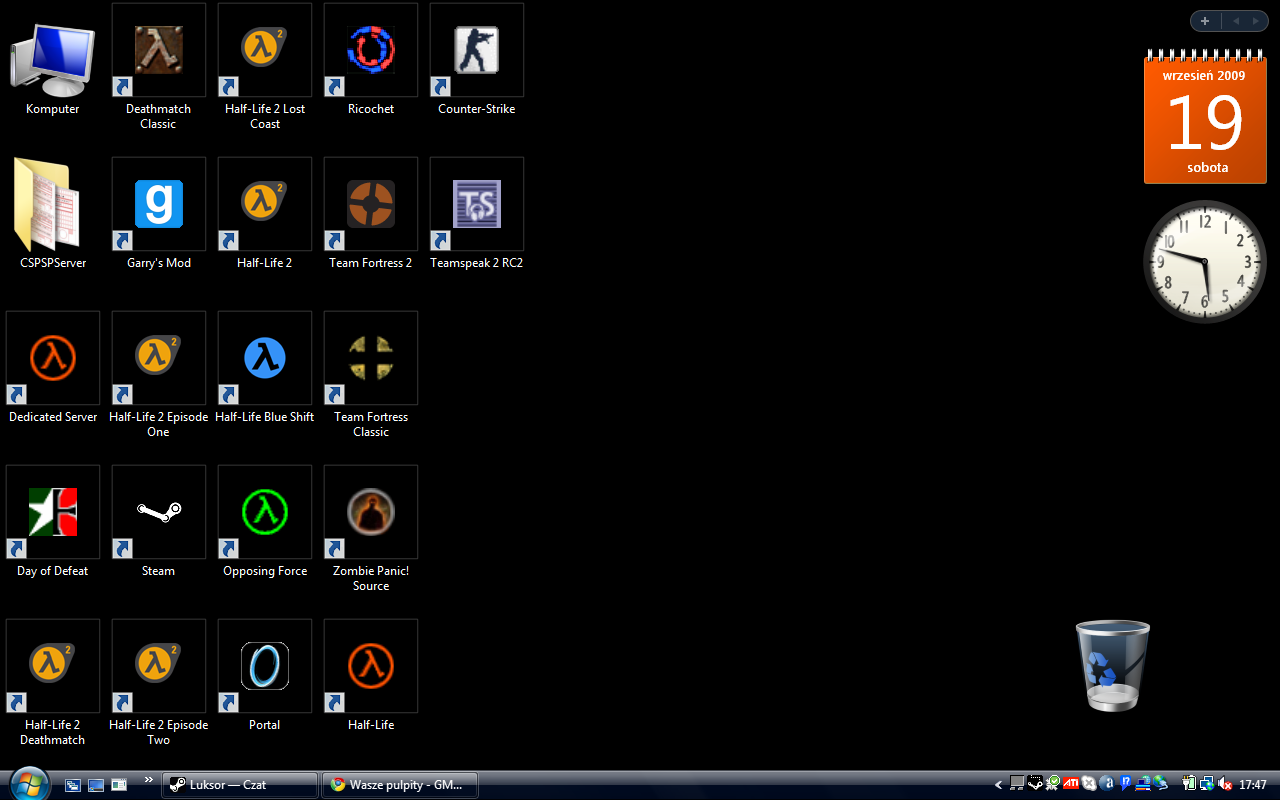
Task: Select the Teamspeak 2 RC2 shortcut
Action: pyautogui.click(x=477, y=214)
